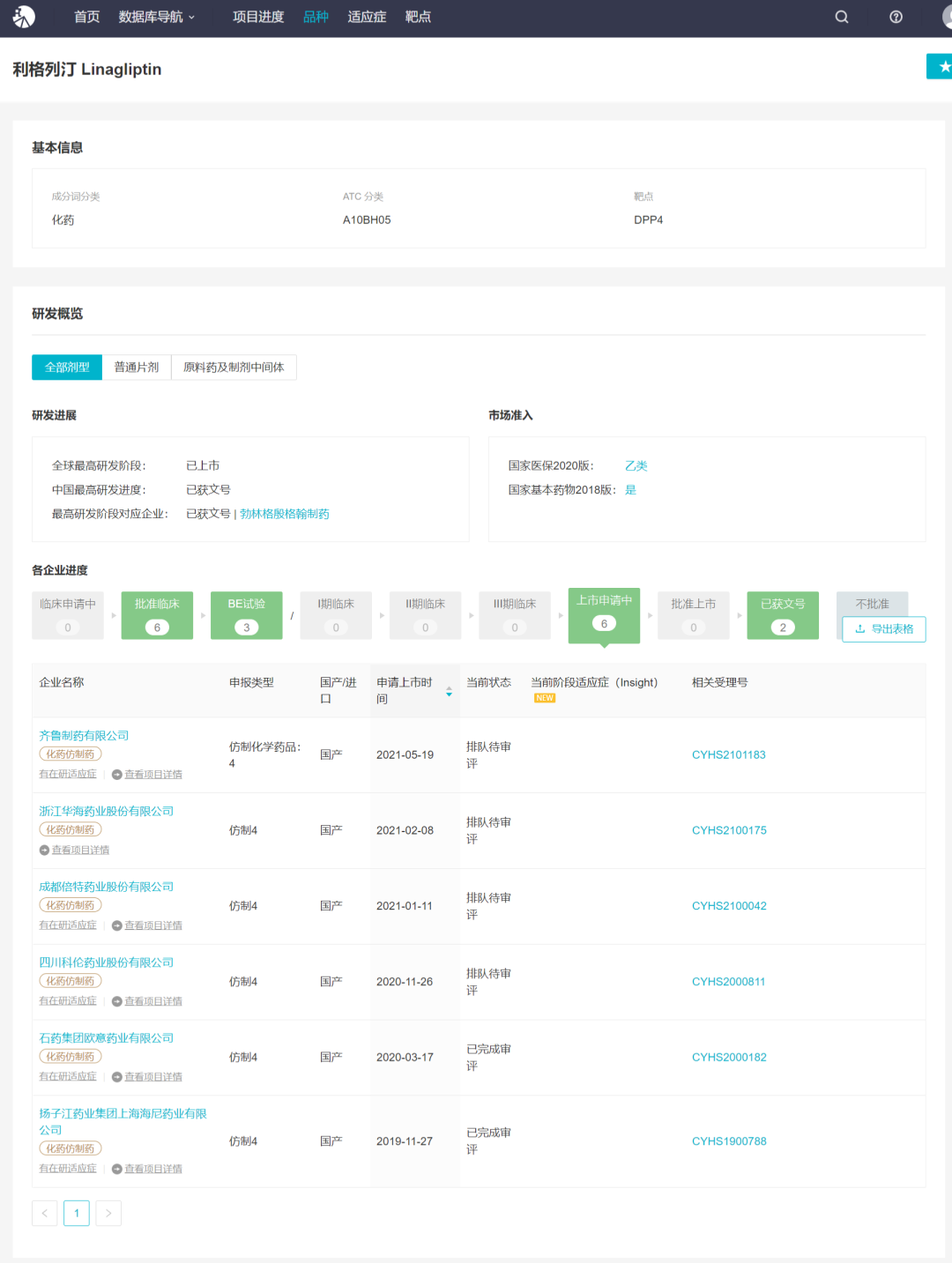Expand 数据库导航 dropdown menu
The image size is (952, 1263).
pyautogui.click(x=157, y=17)
